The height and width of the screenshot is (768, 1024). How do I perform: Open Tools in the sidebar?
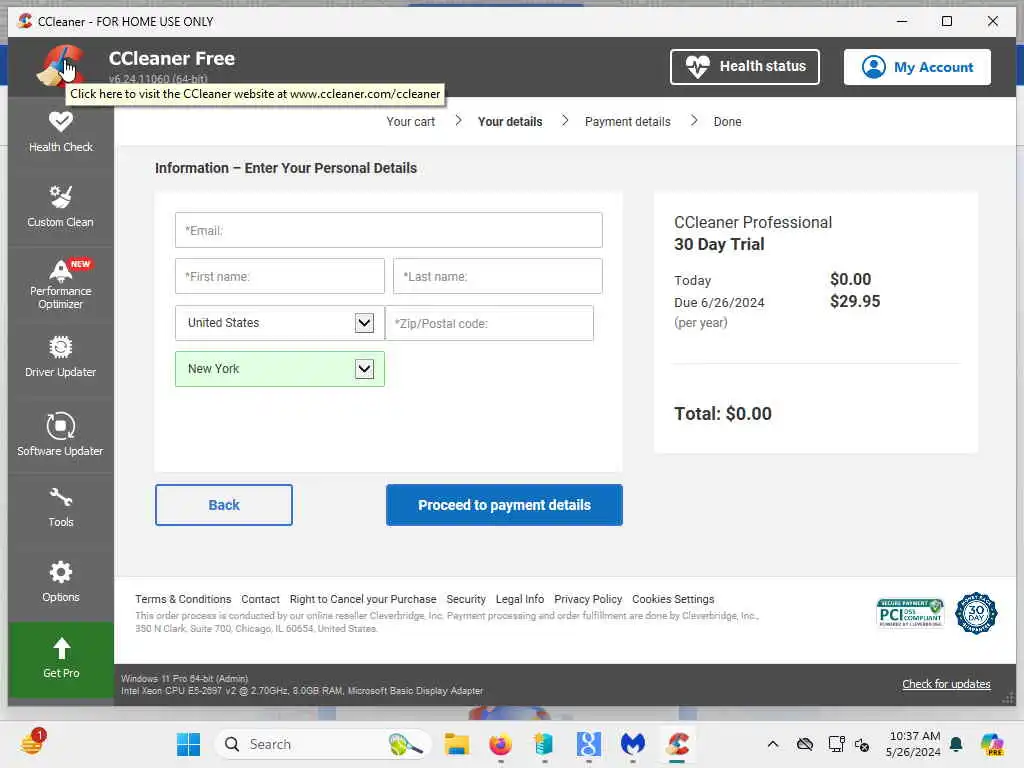point(61,507)
